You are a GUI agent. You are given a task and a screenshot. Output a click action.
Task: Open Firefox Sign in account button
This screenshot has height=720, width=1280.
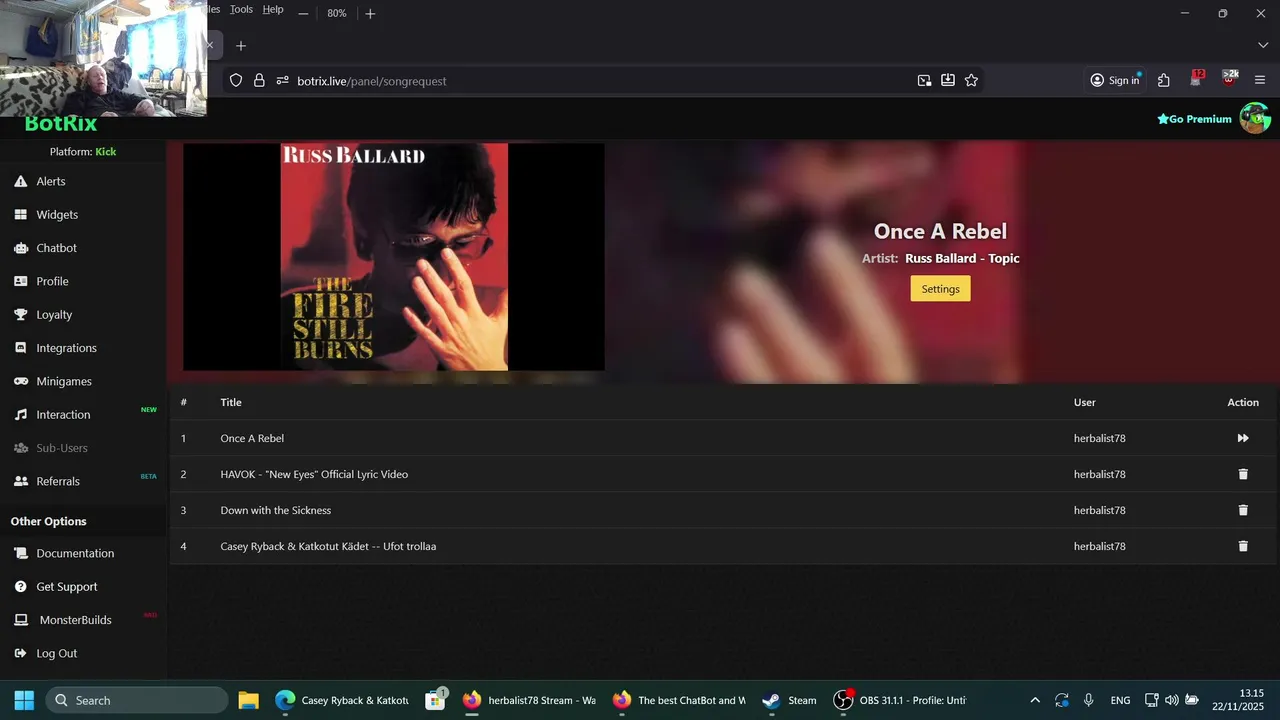[1115, 81]
